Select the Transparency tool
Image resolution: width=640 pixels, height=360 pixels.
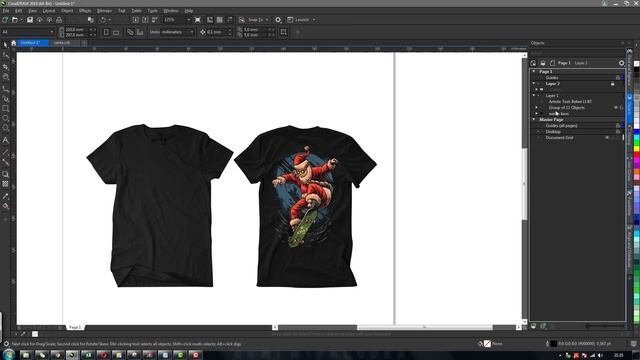(x=5, y=184)
